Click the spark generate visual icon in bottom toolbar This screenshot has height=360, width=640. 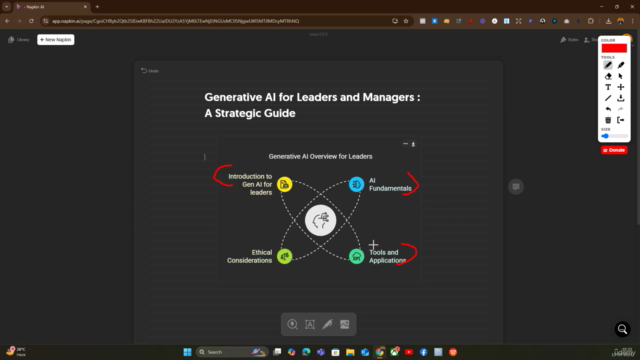pos(292,324)
